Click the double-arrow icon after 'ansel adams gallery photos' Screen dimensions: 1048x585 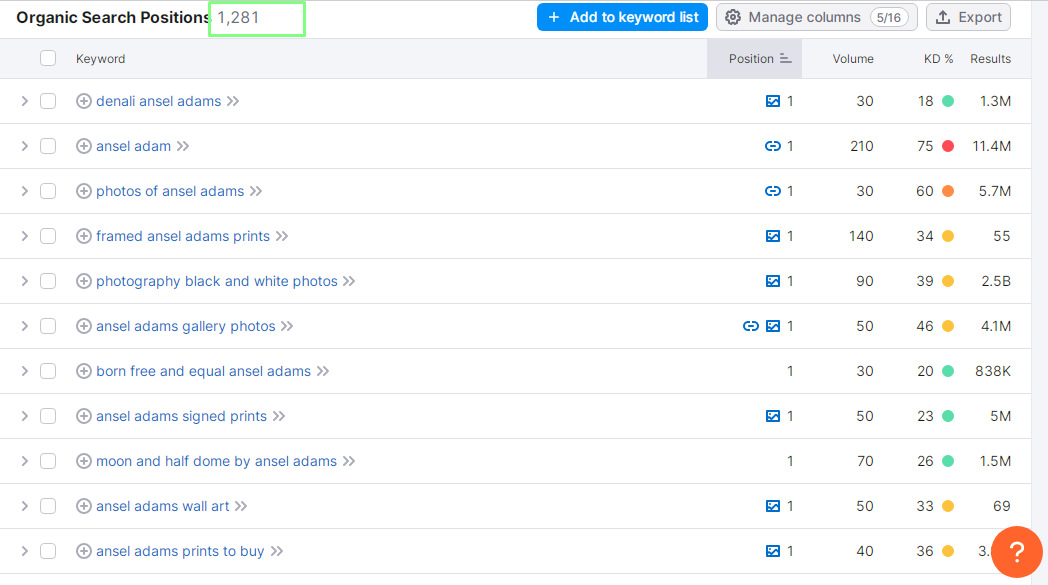pyautogui.click(x=287, y=326)
